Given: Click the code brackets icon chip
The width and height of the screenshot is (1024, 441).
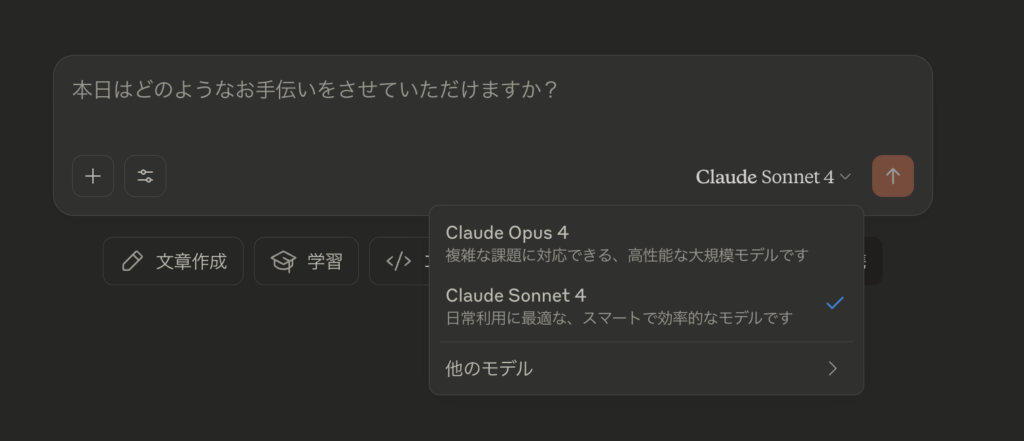Looking at the screenshot, I should coord(398,261).
